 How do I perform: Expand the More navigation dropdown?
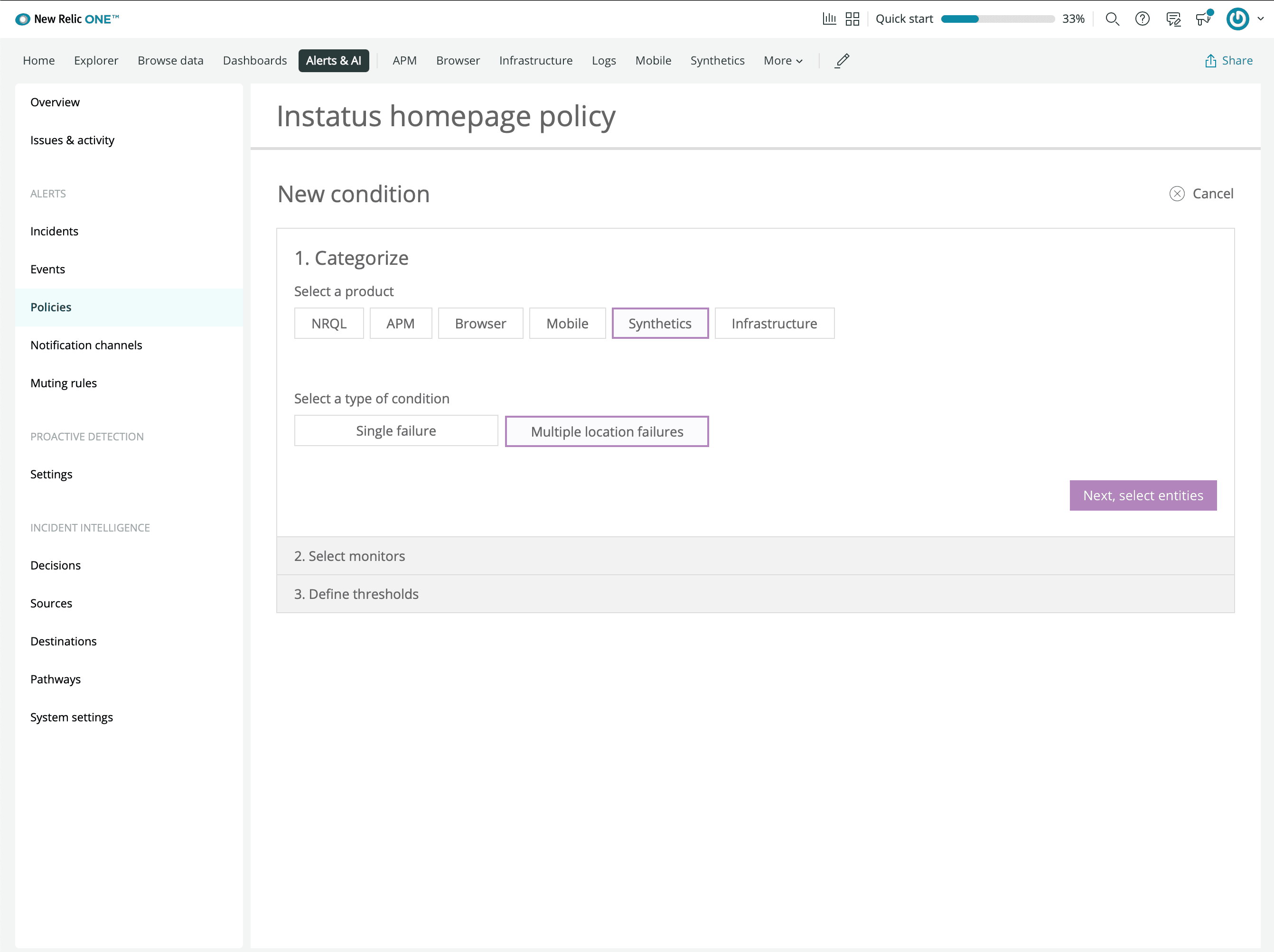point(783,60)
